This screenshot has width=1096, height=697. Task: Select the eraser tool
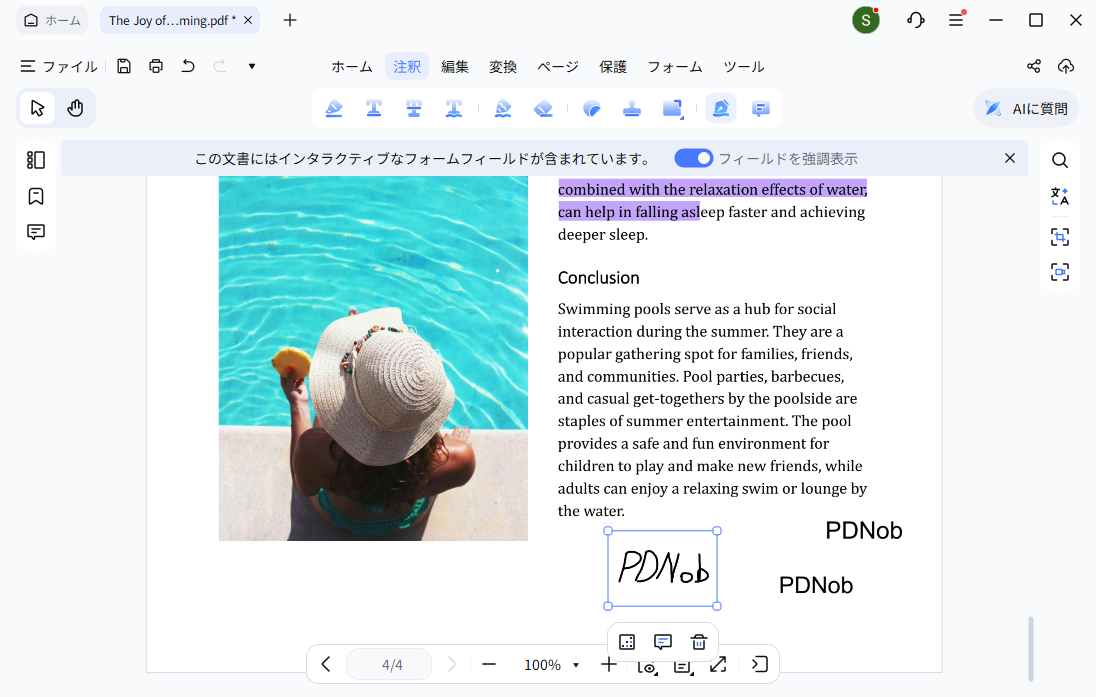(x=543, y=108)
